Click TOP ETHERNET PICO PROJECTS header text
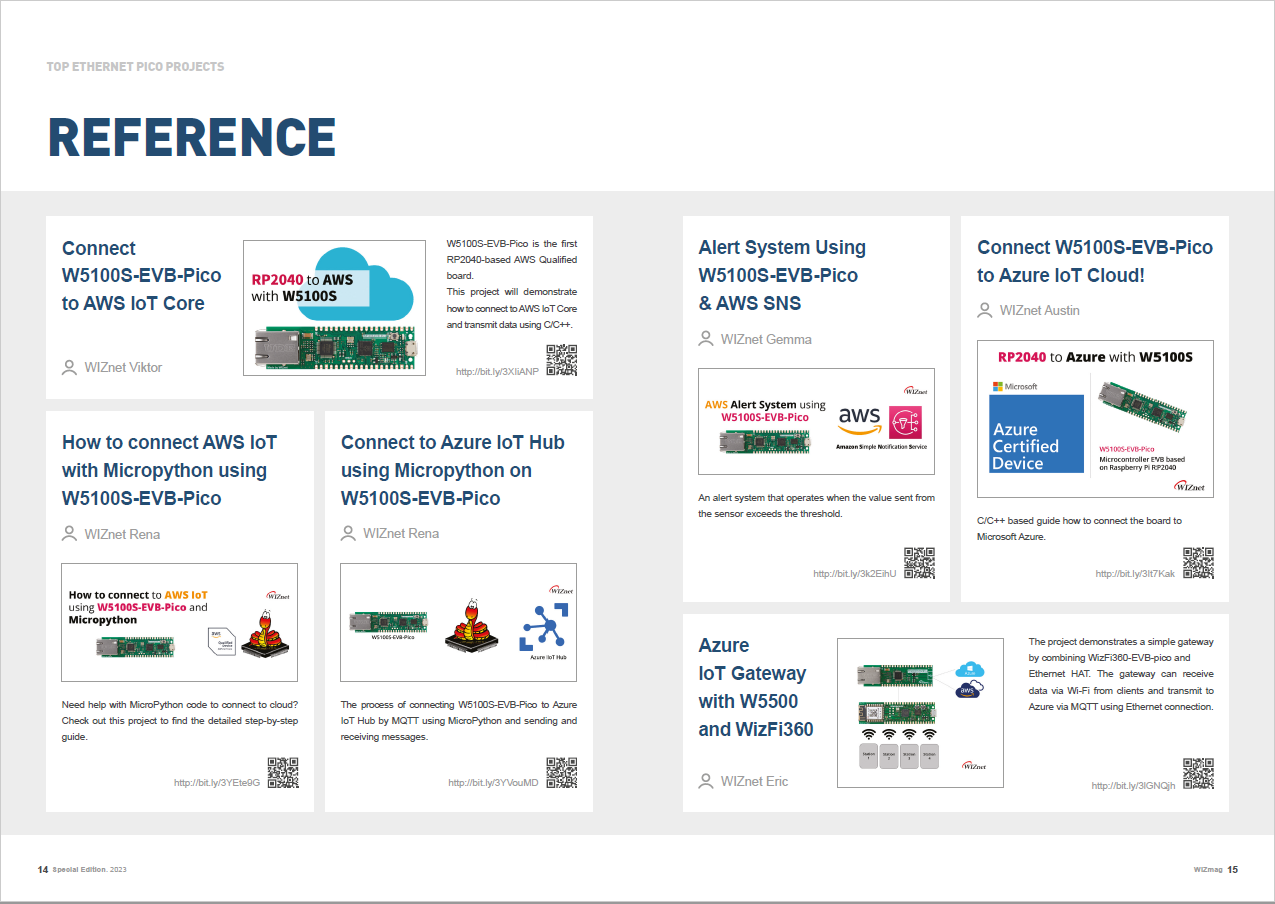 135,67
